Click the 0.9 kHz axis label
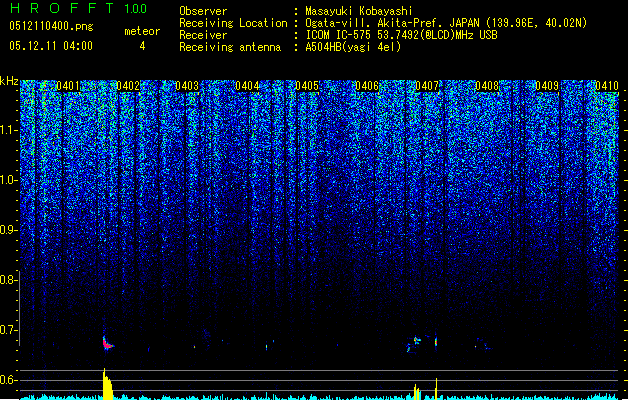 click(8, 230)
